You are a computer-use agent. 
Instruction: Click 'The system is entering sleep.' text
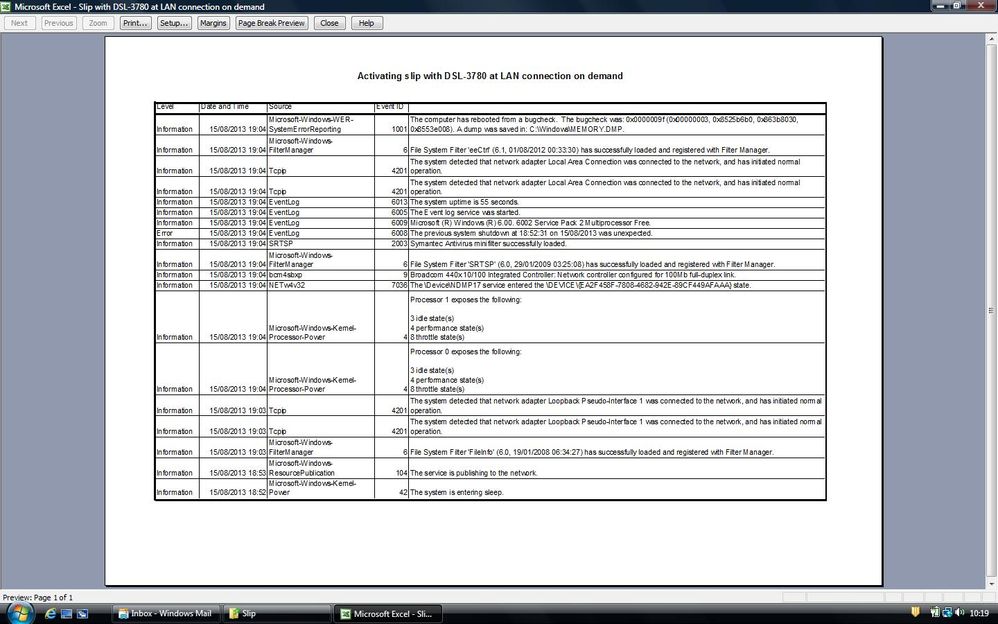point(456,492)
